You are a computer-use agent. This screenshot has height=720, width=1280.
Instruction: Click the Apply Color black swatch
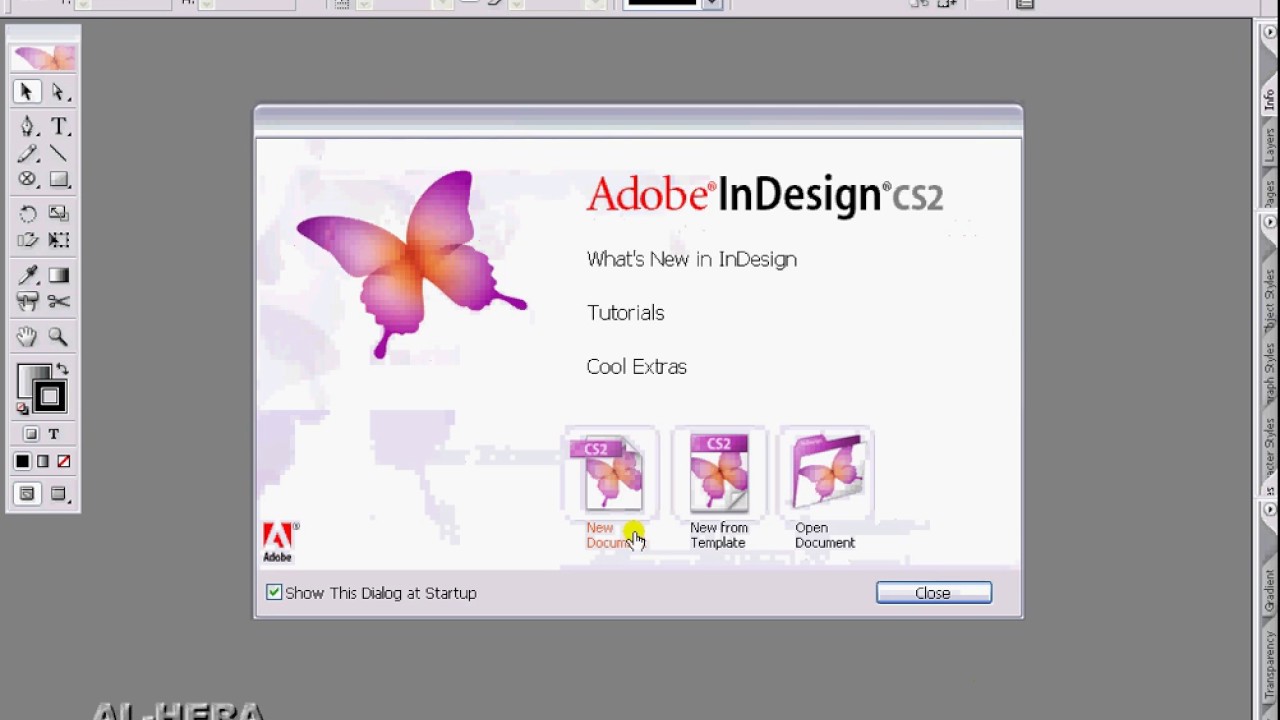tap(22, 461)
